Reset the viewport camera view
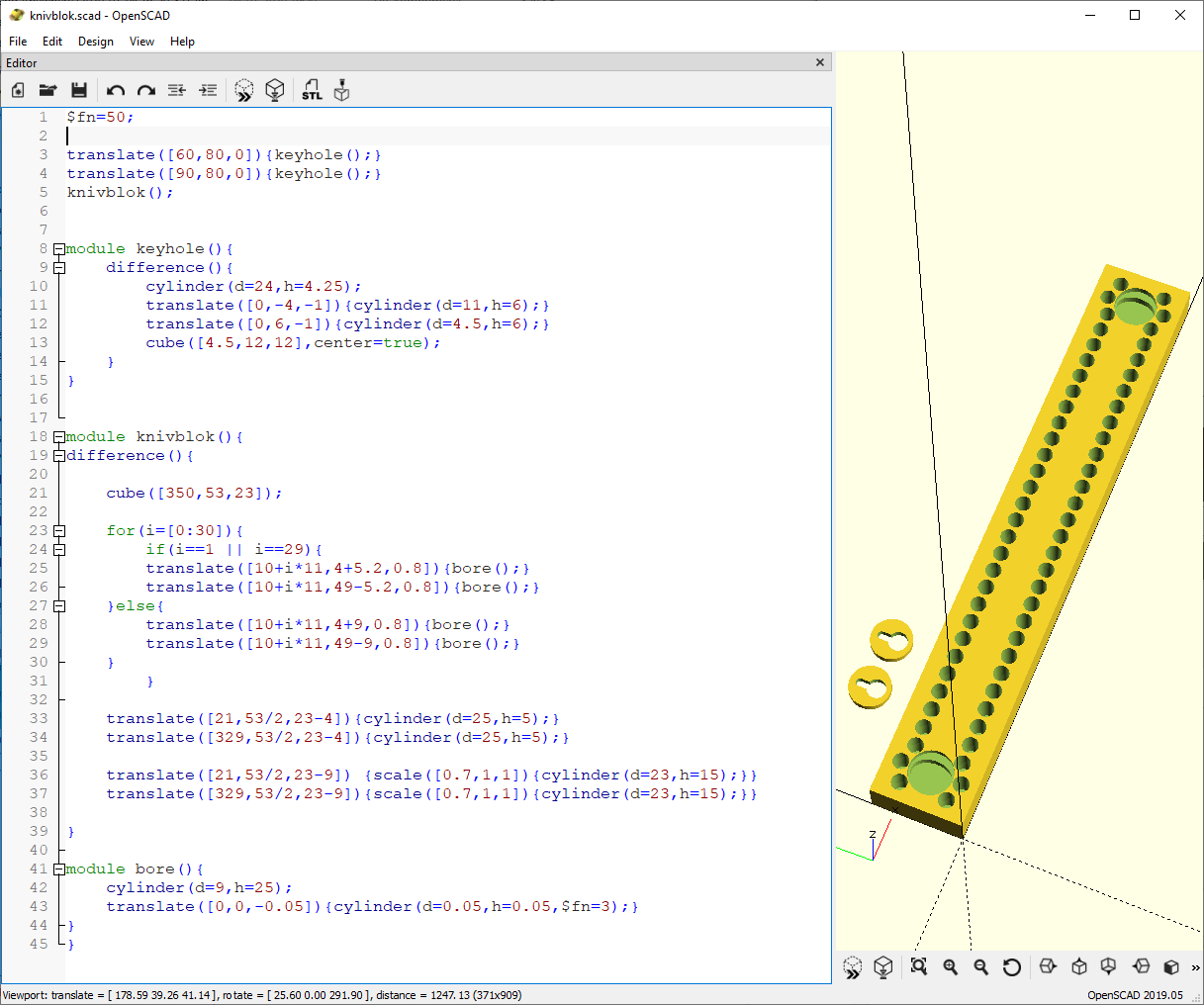 (x=1013, y=967)
